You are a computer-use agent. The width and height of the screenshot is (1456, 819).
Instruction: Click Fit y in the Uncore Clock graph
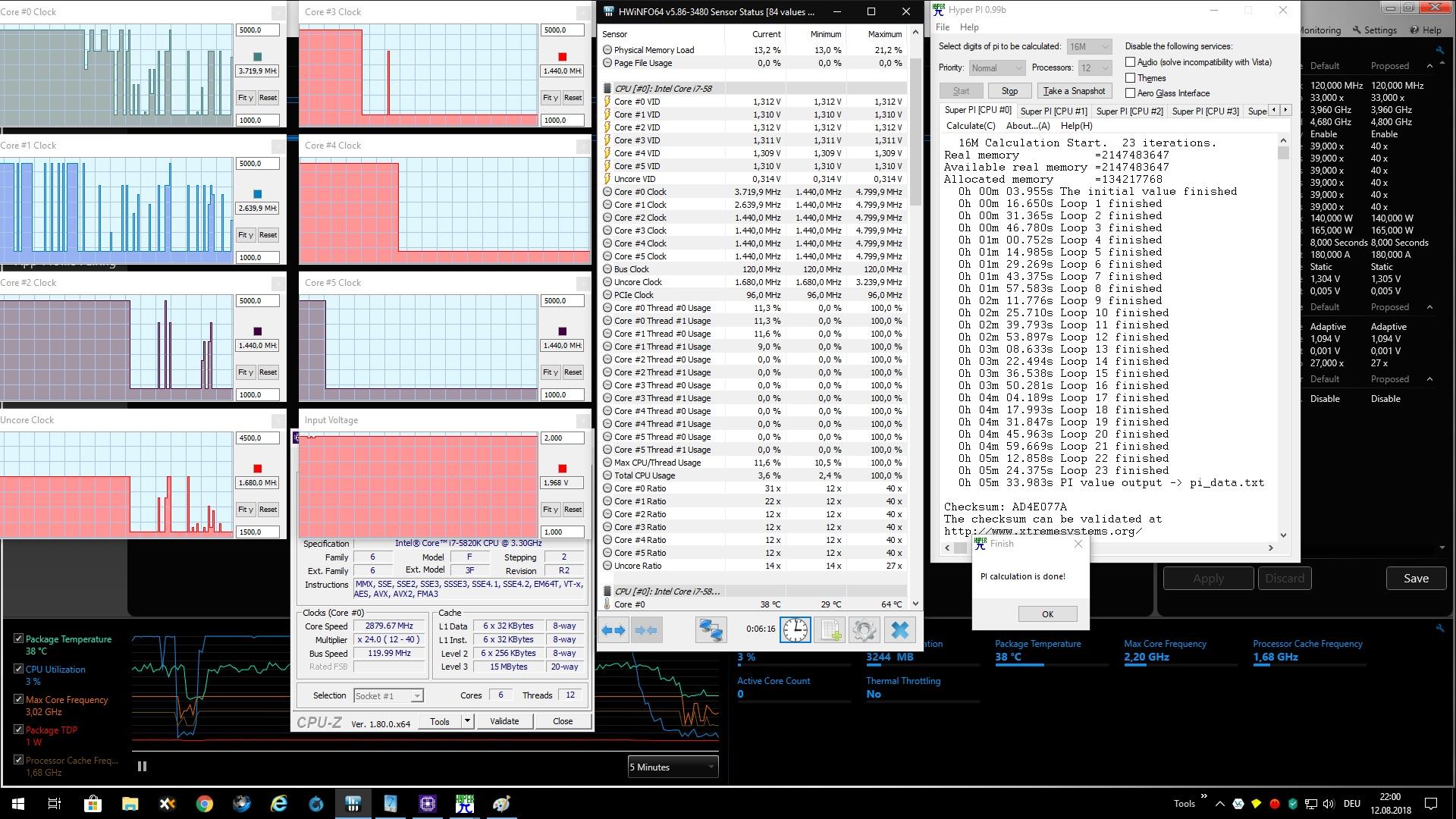pyautogui.click(x=245, y=510)
